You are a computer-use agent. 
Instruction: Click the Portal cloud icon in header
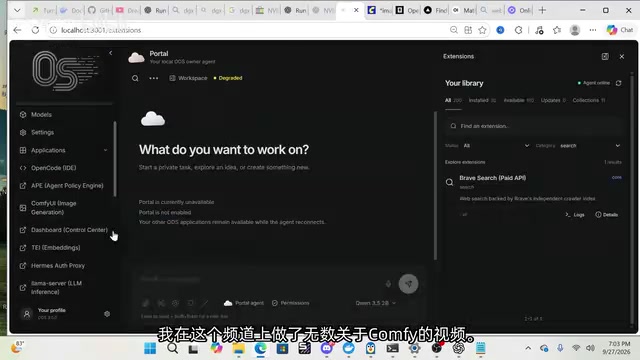coord(136,58)
